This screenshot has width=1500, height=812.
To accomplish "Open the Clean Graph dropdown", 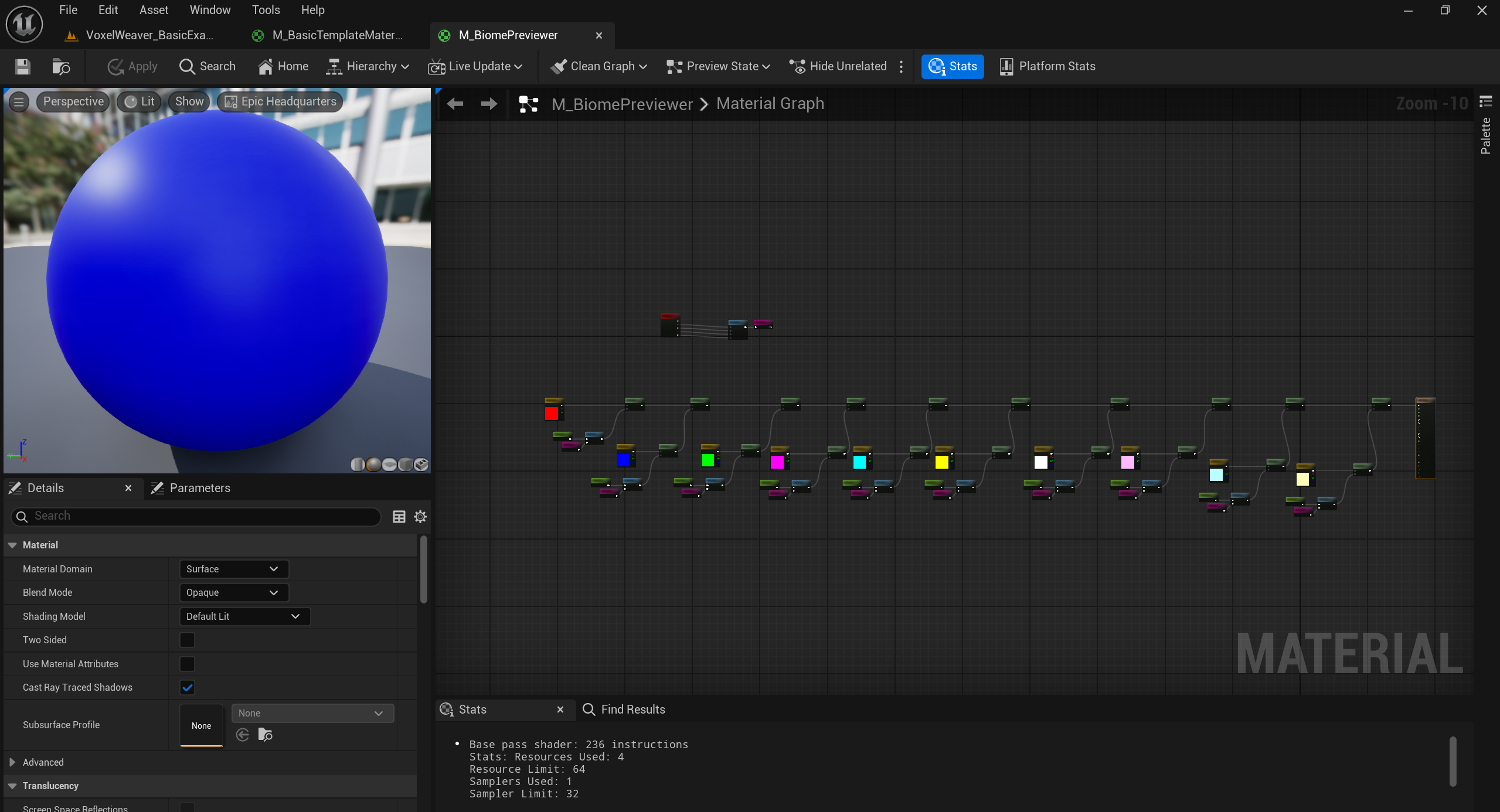I will tap(599, 66).
